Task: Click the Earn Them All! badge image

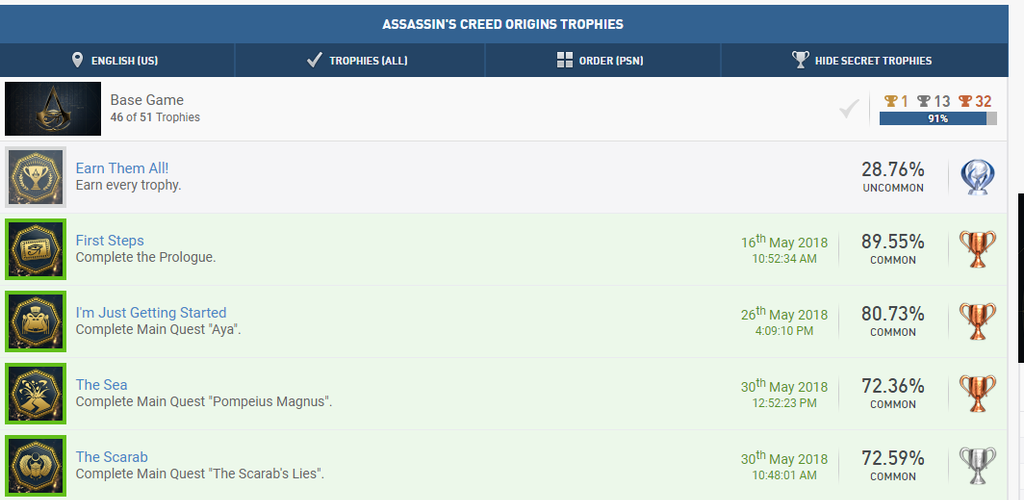Action: (x=35, y=177)
